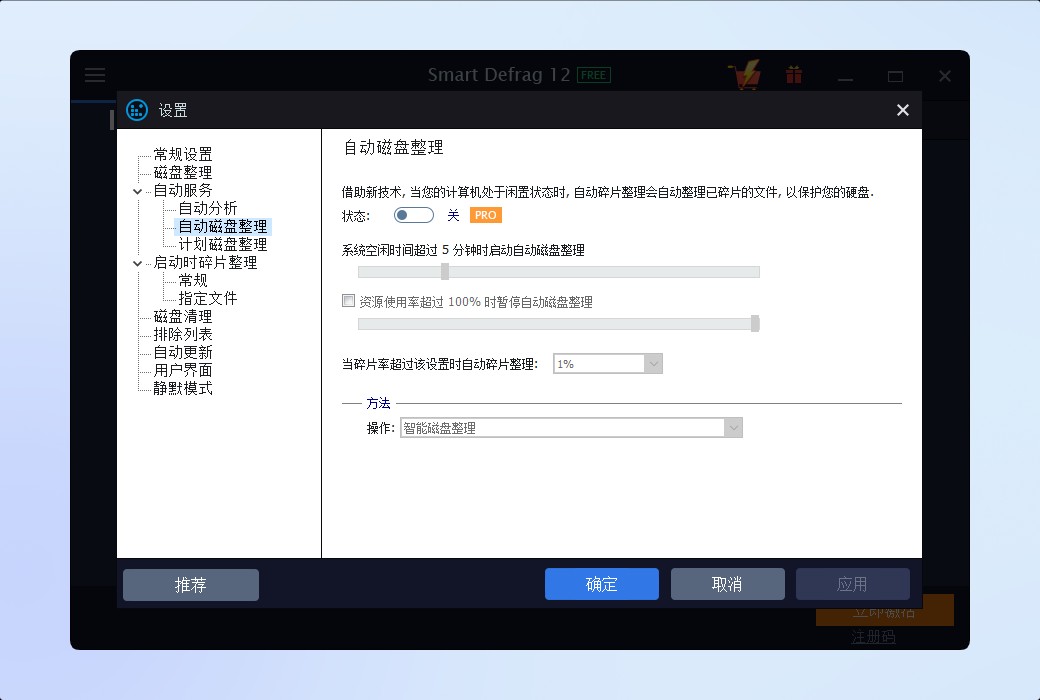Click the 关 status label
The image size is (1040, 700).
(x=453, y=215)
